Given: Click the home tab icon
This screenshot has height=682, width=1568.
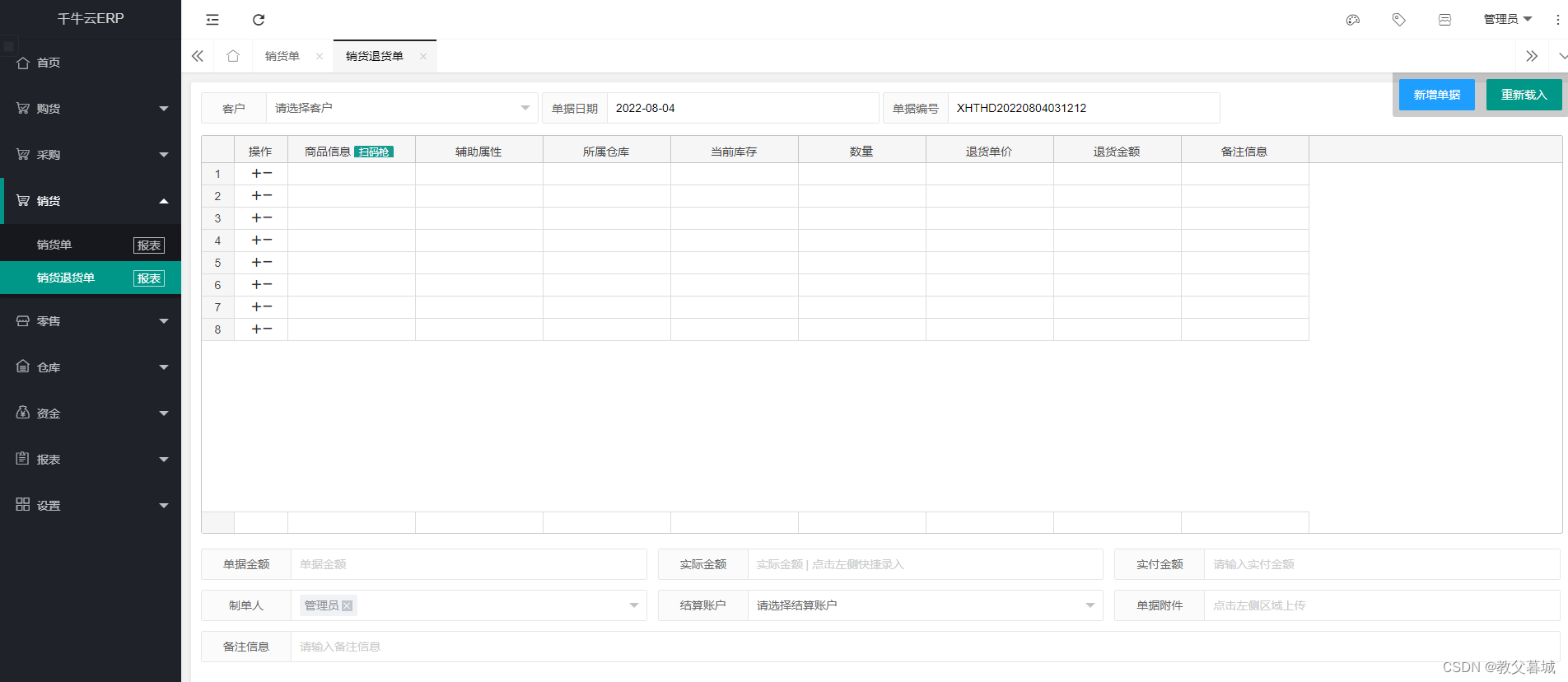Looking at the screenshot, I should pos(233,56).
